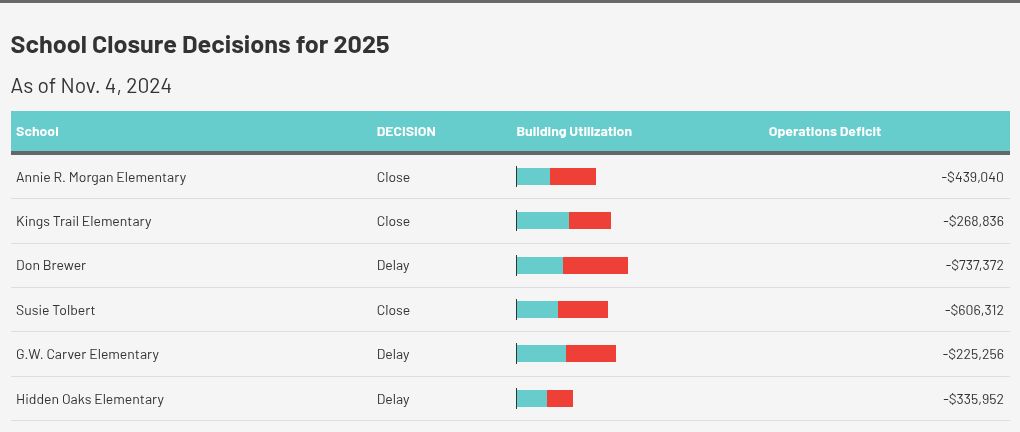
Task: Click the Kings Trail Elementary school name
Action: point(84,221)
